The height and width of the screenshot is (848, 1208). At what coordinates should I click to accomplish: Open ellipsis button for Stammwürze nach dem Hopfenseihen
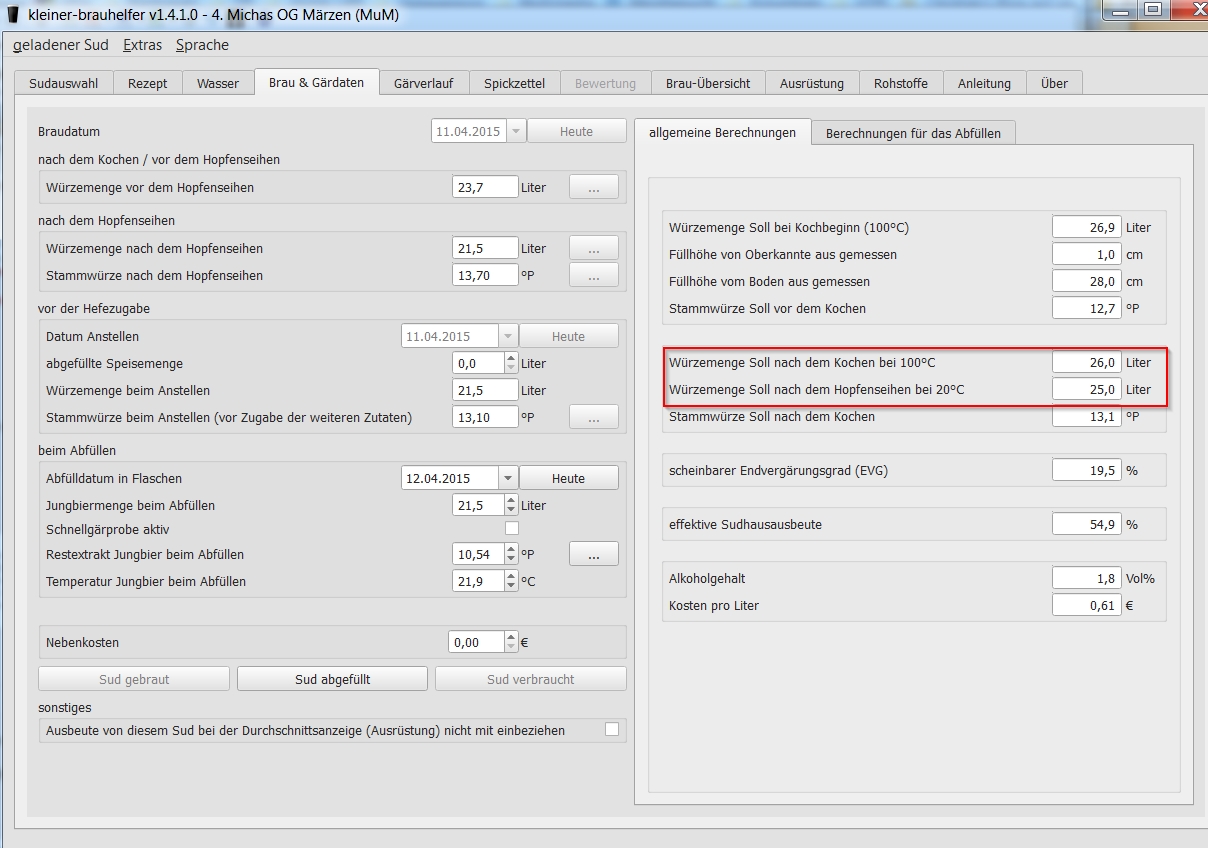point(593,275)
